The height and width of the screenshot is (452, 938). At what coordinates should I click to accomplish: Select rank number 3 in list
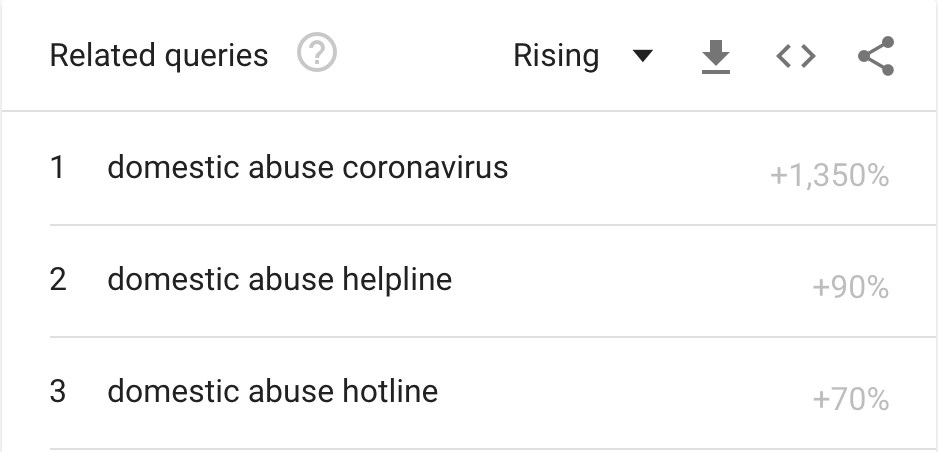pos(57,391)
